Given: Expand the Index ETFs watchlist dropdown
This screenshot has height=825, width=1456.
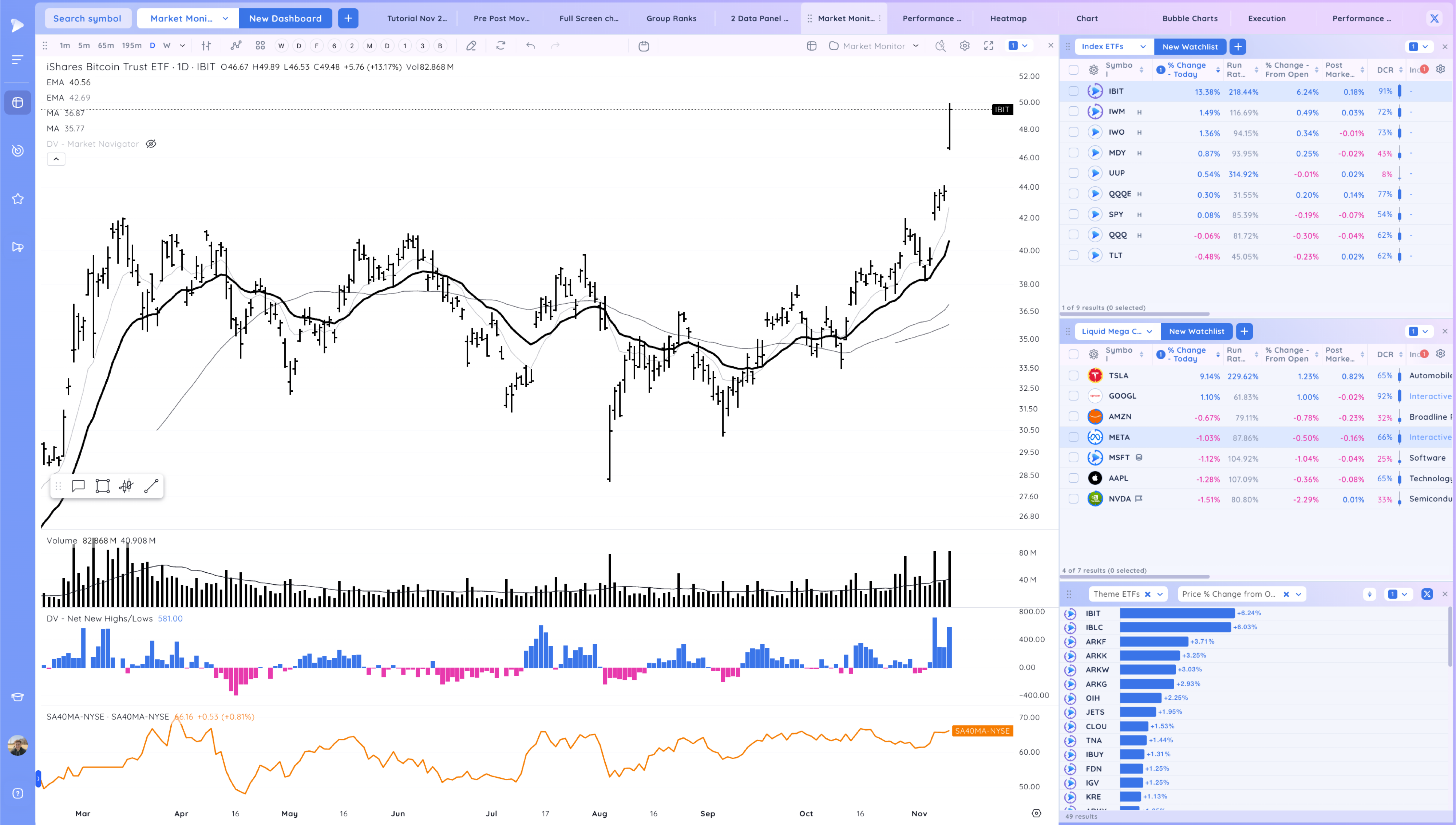Looking at the screenshot, I should [1143, 47].
